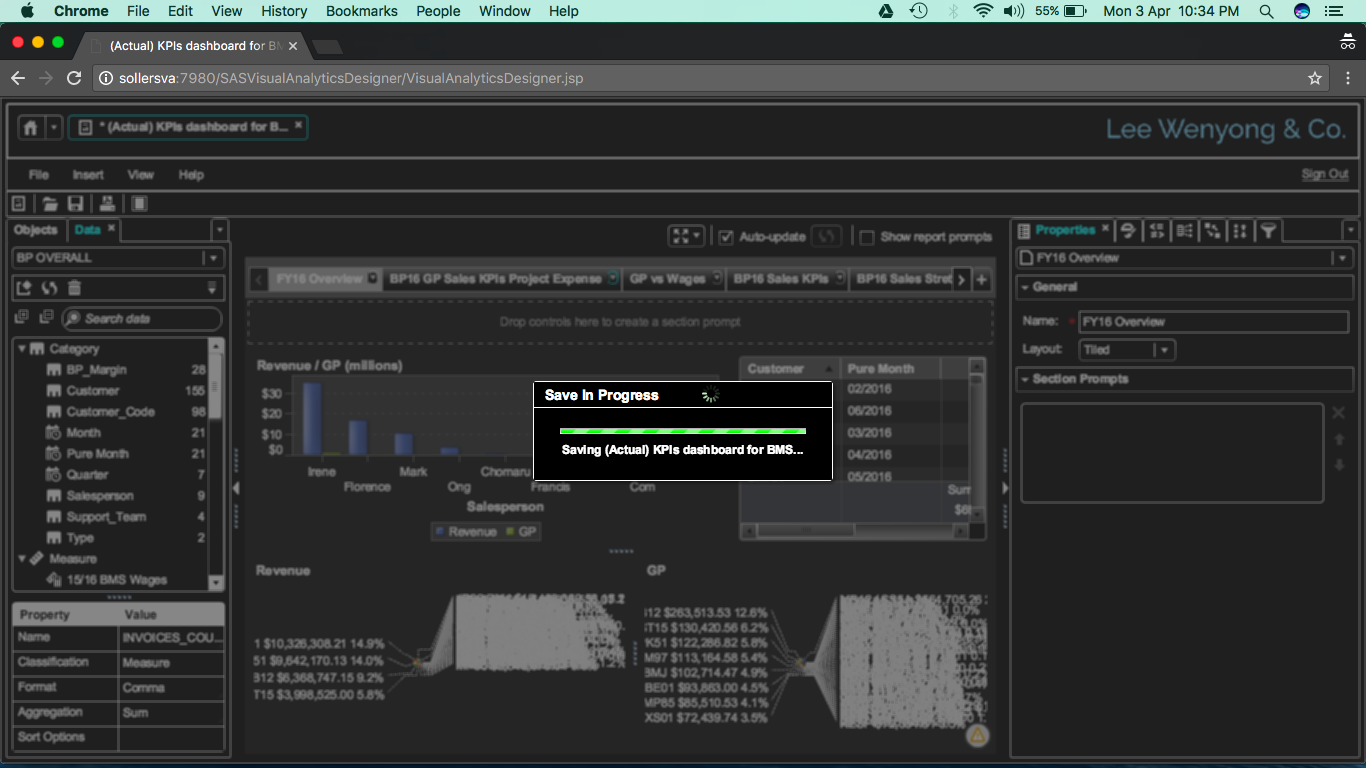Click the Sign Out link
The width and height of the screenshot is (1366, 768).
pos(1324,174)
